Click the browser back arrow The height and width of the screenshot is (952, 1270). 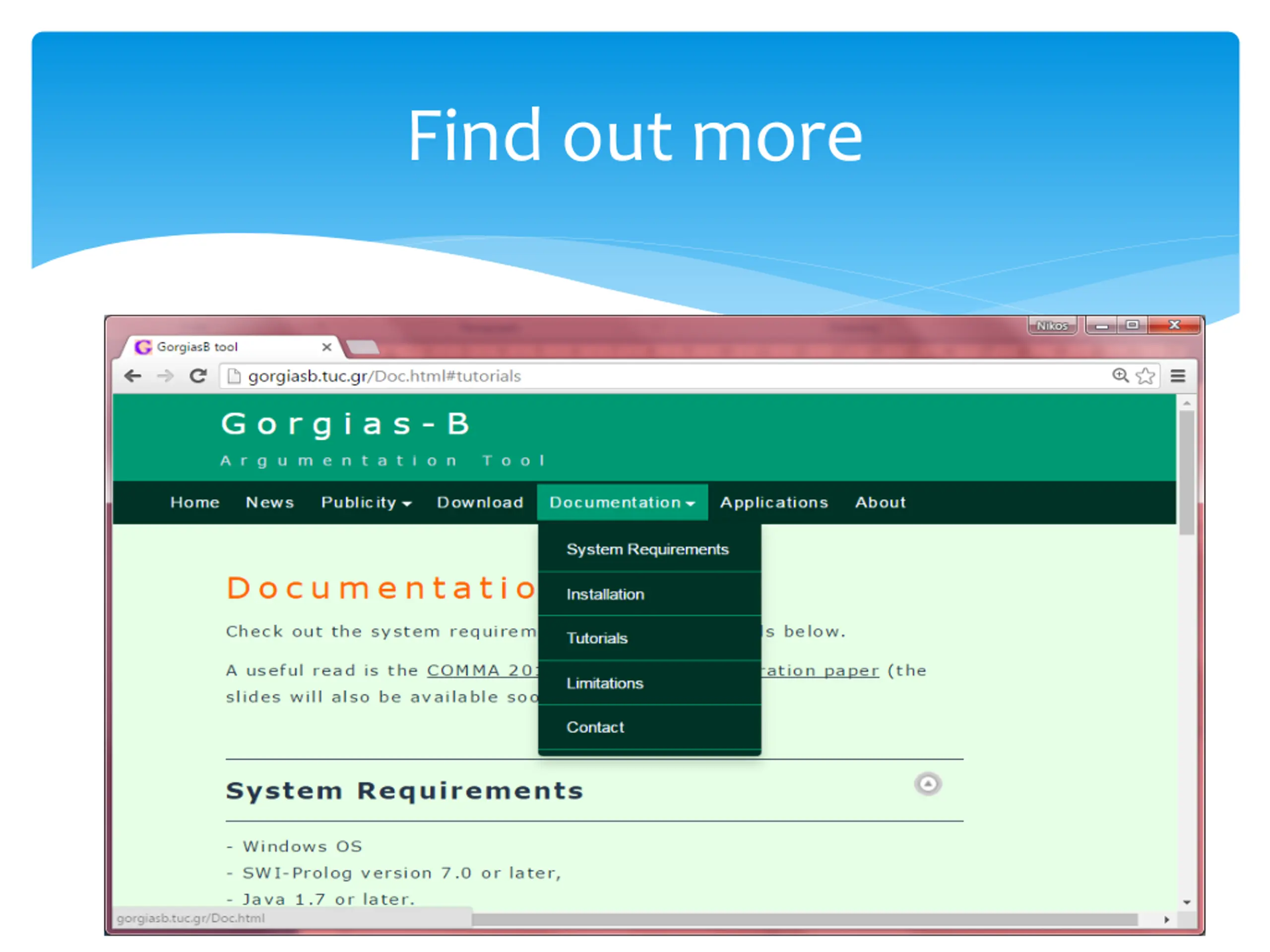pos(132,376)
